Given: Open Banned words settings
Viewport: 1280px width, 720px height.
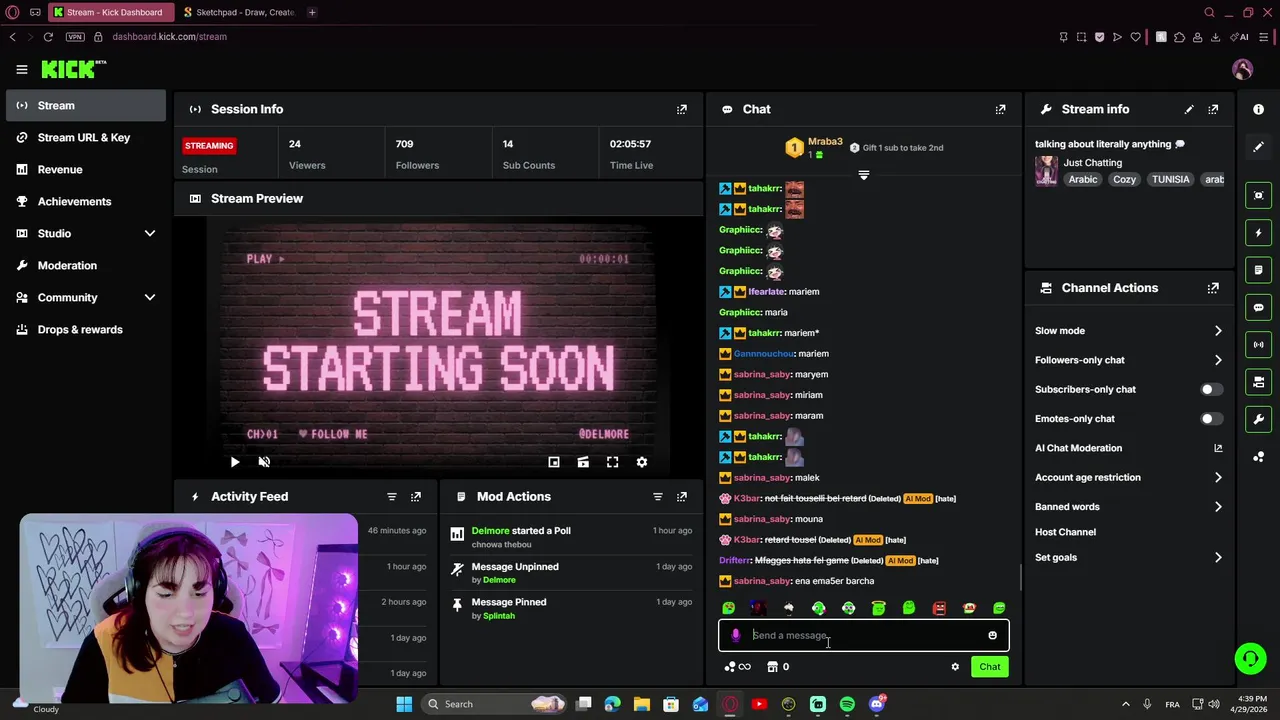Looking at the screenshot, I should click(x=1129, y=507).
